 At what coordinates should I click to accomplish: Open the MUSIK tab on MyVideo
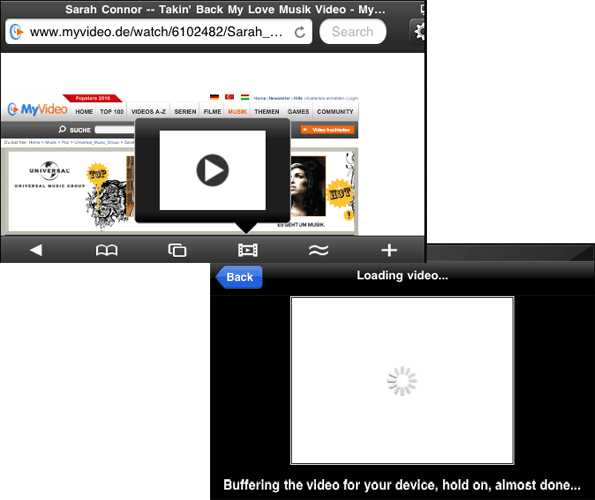coord(237,112)
